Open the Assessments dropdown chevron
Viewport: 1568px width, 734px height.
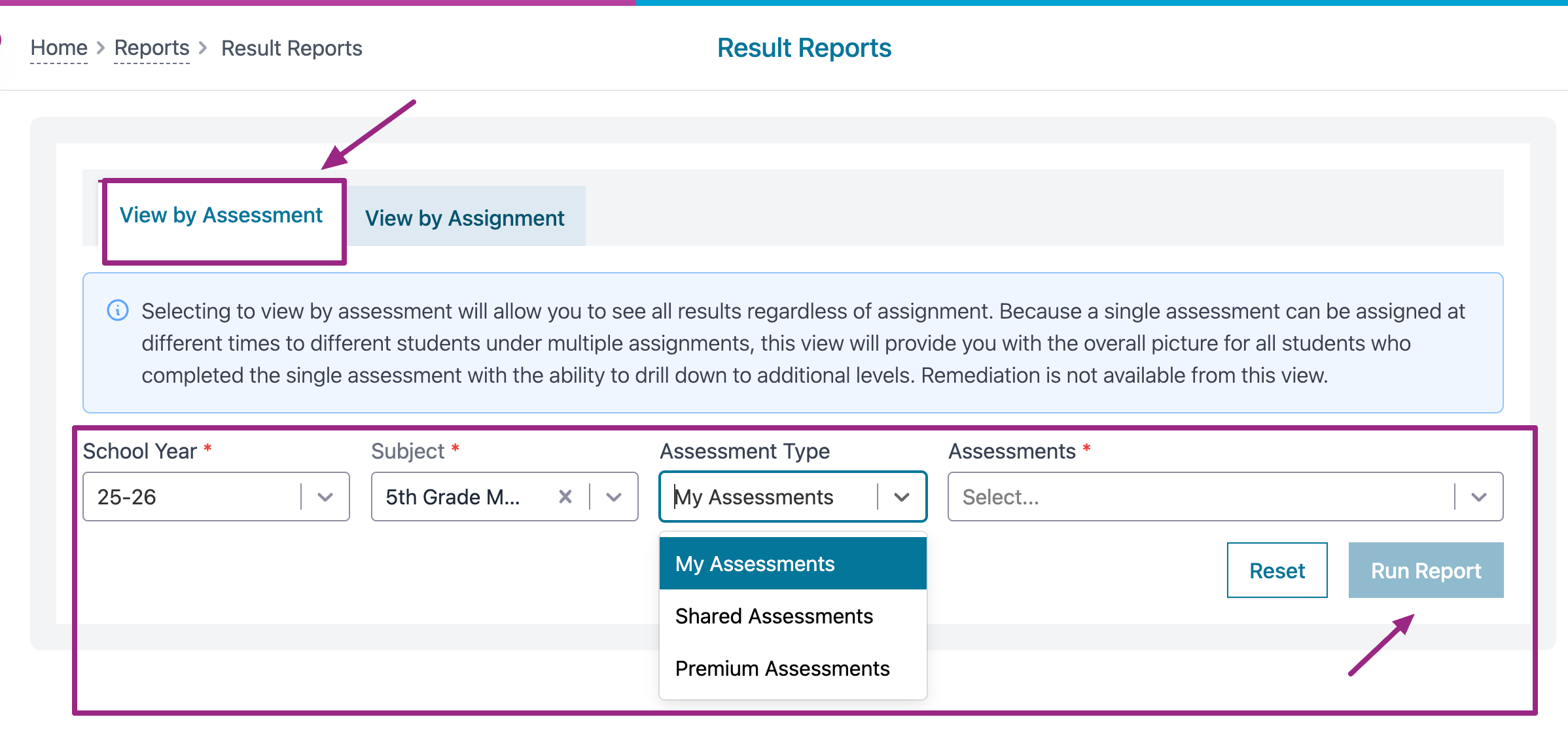[x=1478, y=497]
